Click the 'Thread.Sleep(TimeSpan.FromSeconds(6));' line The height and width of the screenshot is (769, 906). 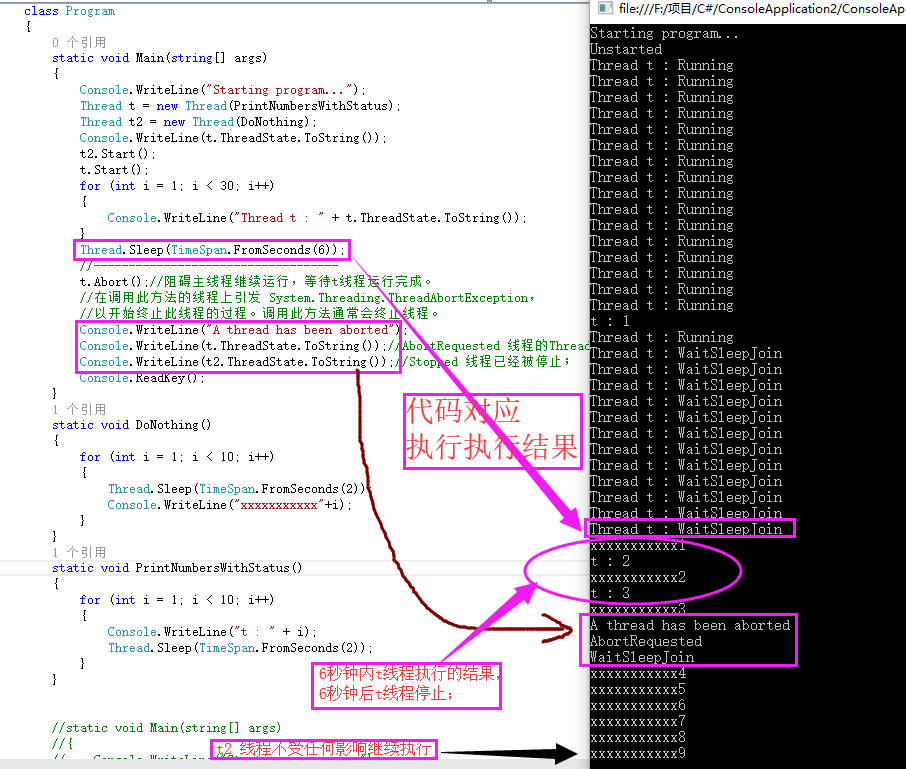tap(212, 250)
